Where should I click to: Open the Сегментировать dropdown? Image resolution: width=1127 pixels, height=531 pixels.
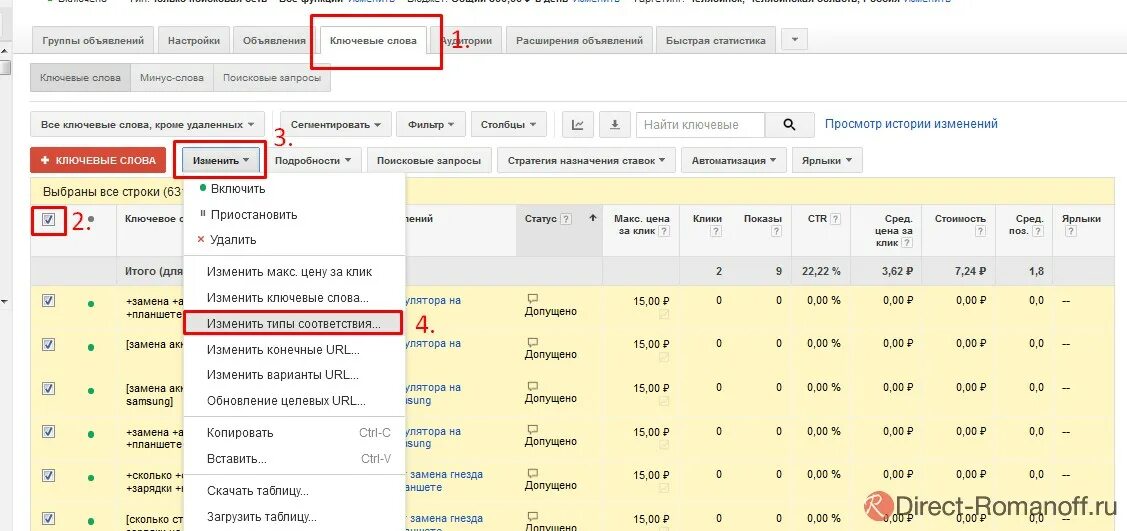pos(336,124)
